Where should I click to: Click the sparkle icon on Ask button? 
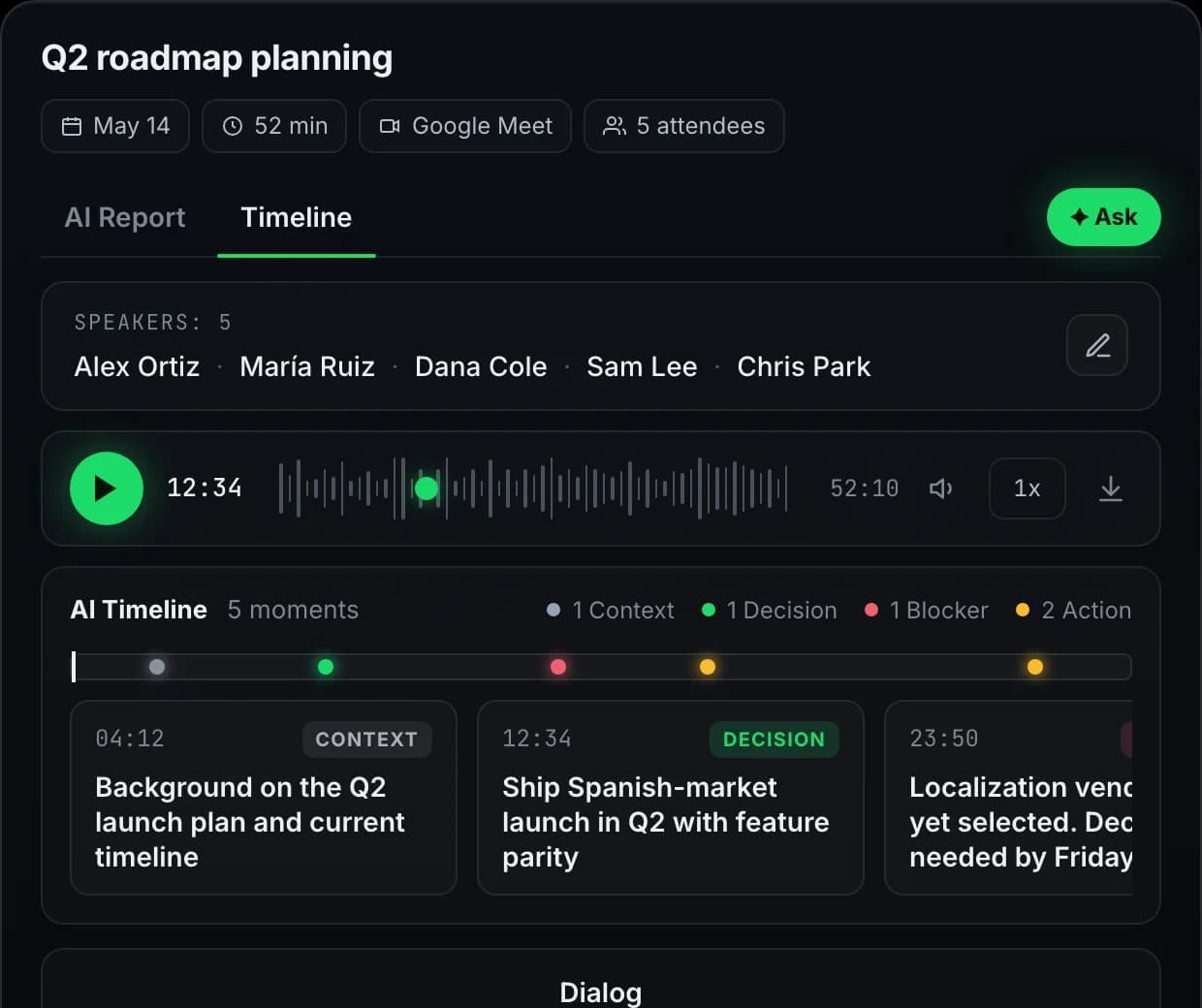(1079, 217)
